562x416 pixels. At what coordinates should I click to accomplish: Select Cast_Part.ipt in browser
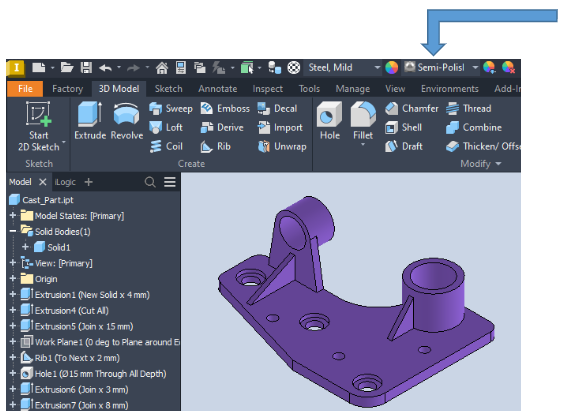(x=41, y=200)
